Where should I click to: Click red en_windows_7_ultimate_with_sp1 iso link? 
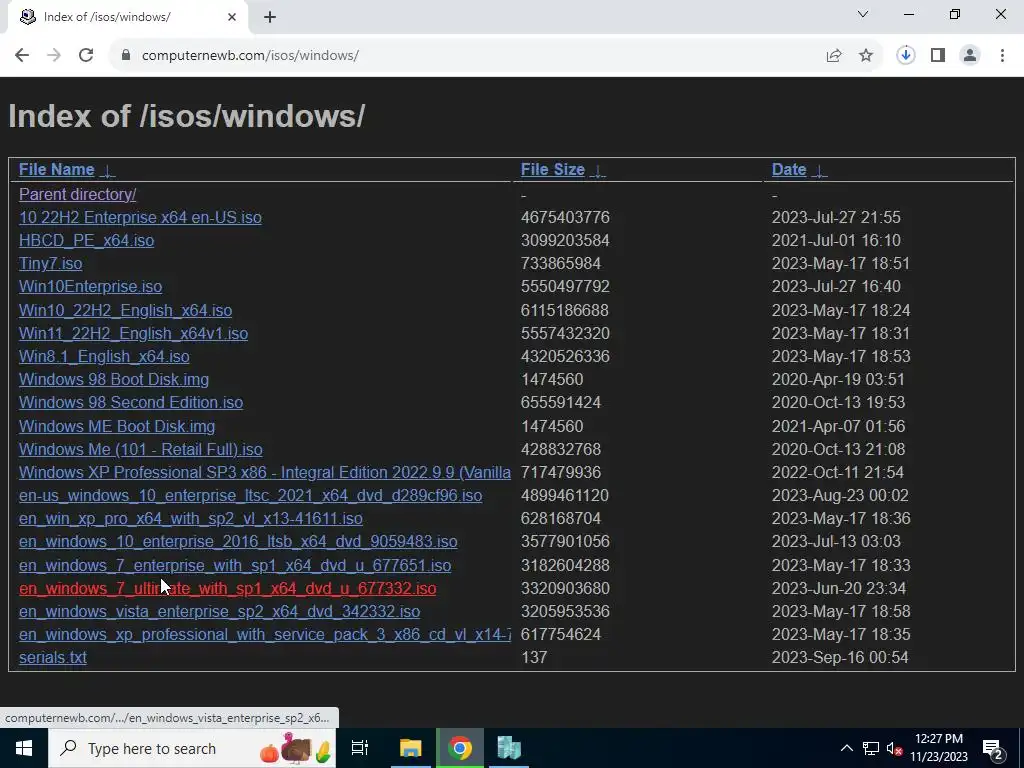point(227,588)
